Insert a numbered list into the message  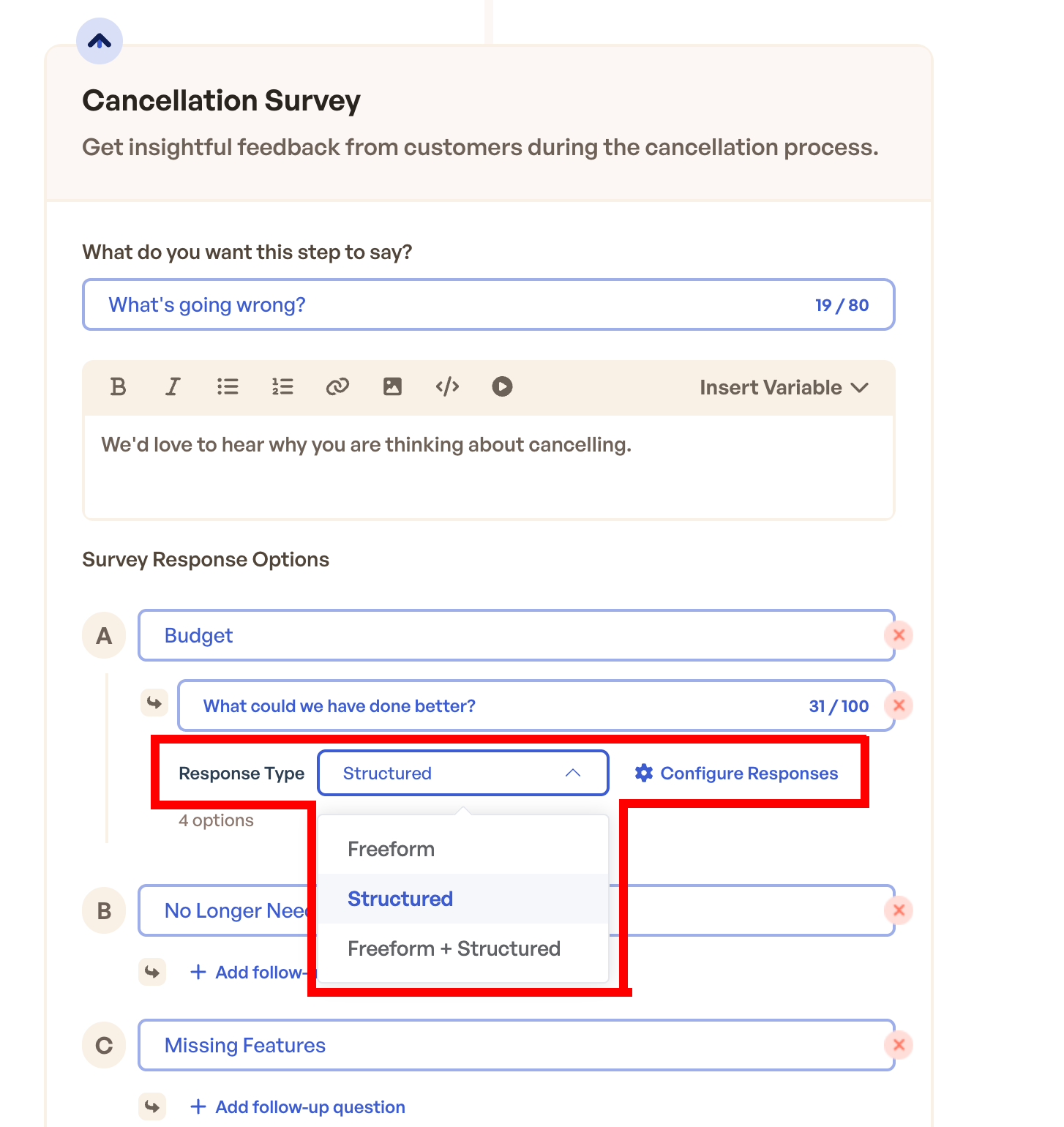[x=282, y=386]
